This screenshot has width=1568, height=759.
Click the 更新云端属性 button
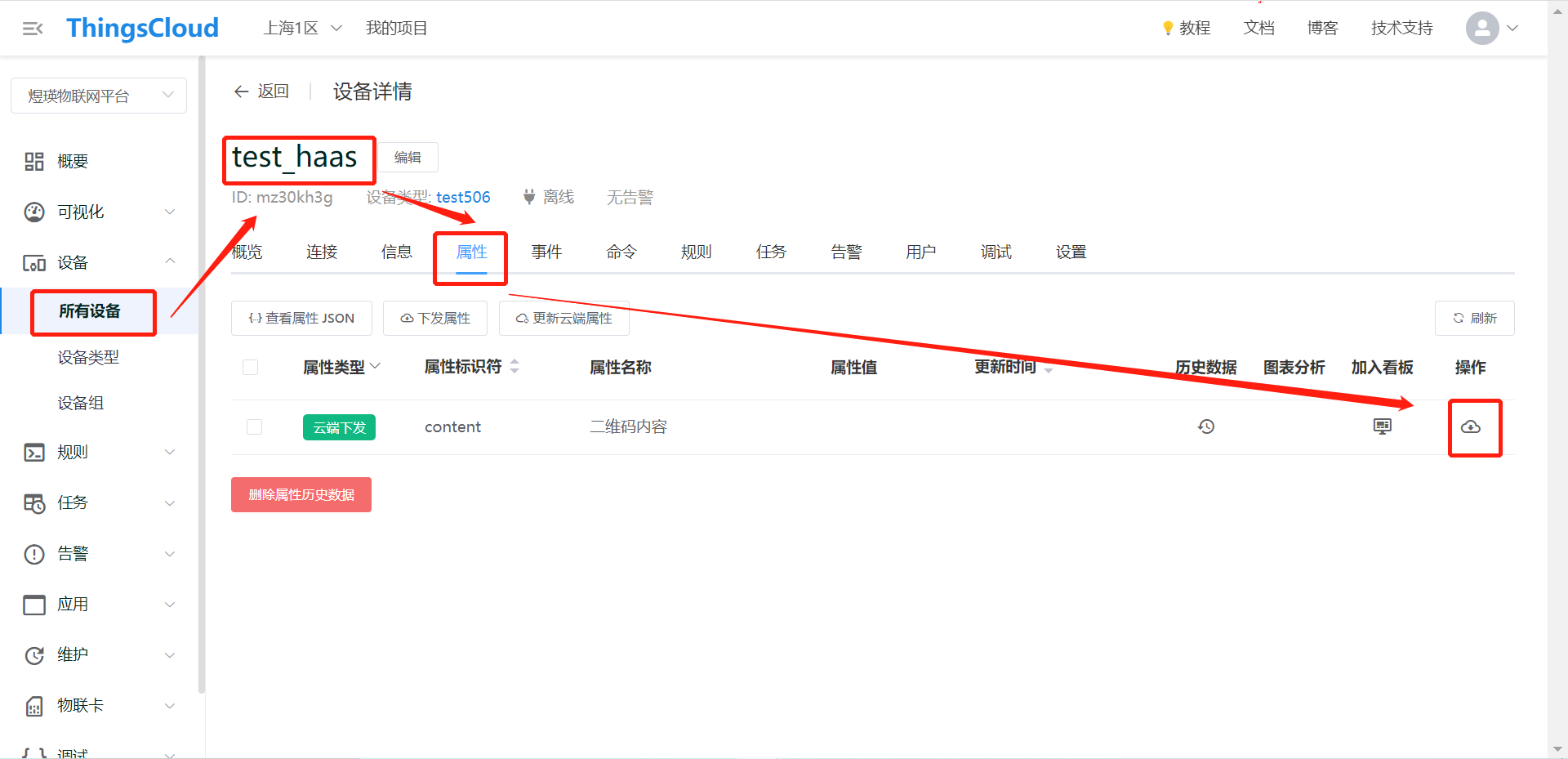(x=564, y=318)
